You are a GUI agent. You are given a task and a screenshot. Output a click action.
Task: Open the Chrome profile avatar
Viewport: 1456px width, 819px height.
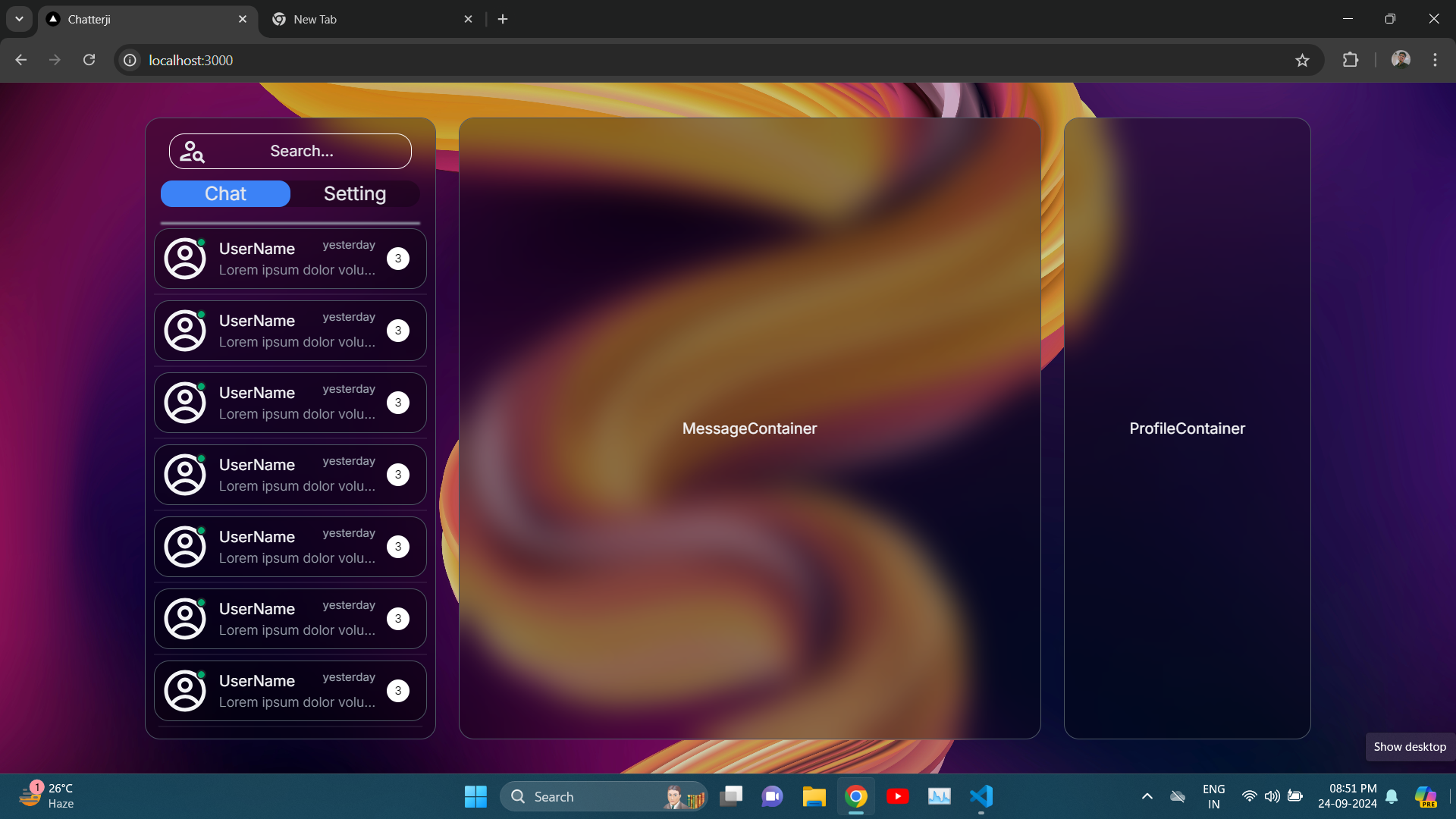click(x=1401, y=60)
